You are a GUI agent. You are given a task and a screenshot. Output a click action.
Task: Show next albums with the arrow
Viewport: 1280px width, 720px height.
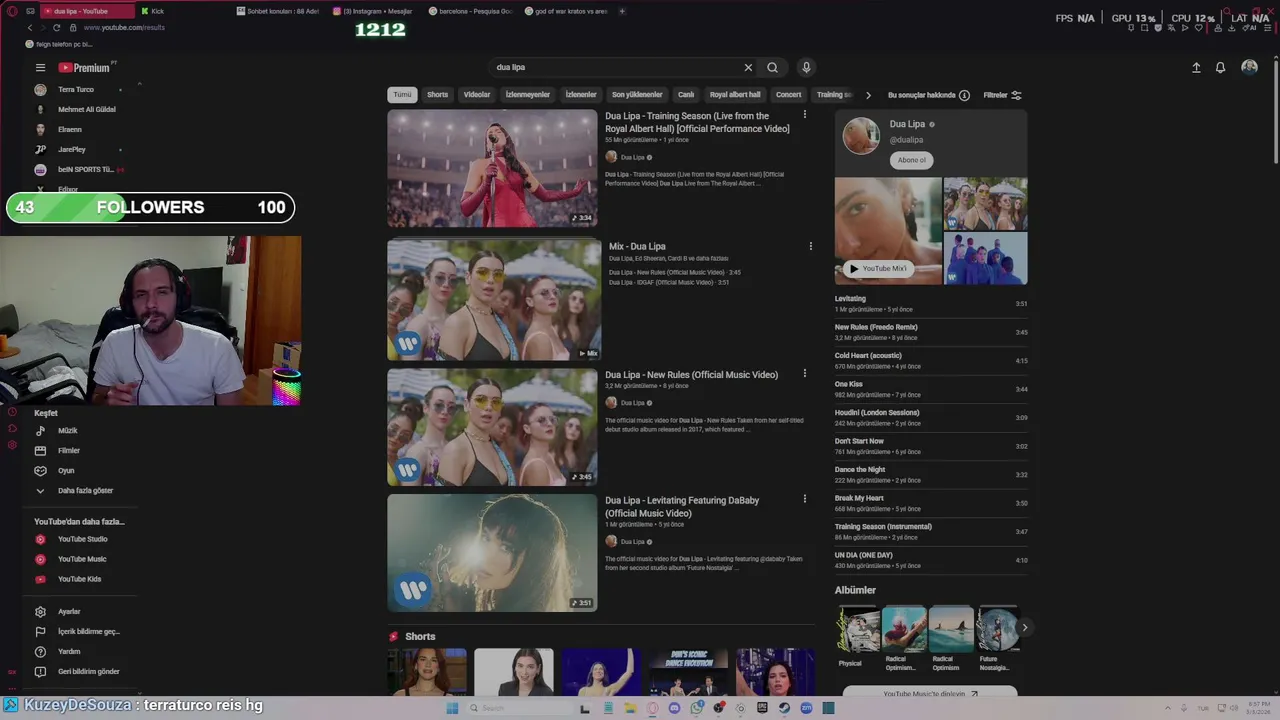(1024, 628)
